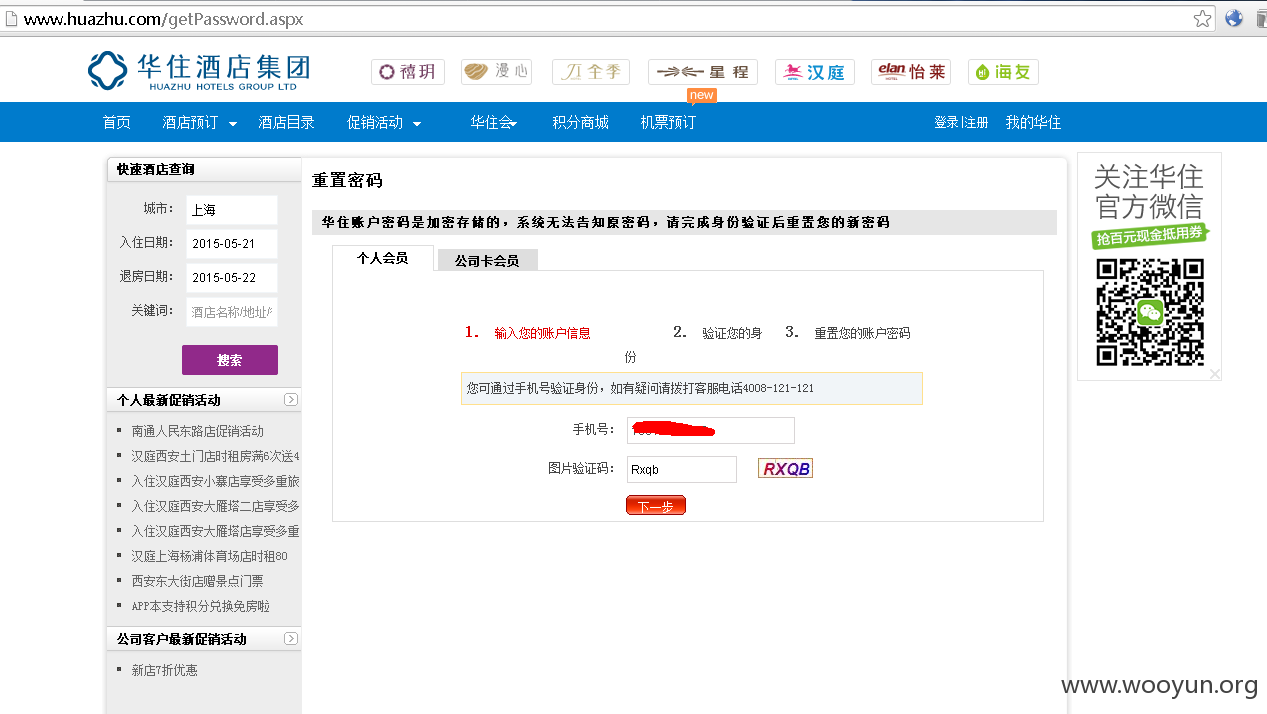Click step text 重置您的账户密码
Screen dimensions: 1267x714
[x=862, y=333]
